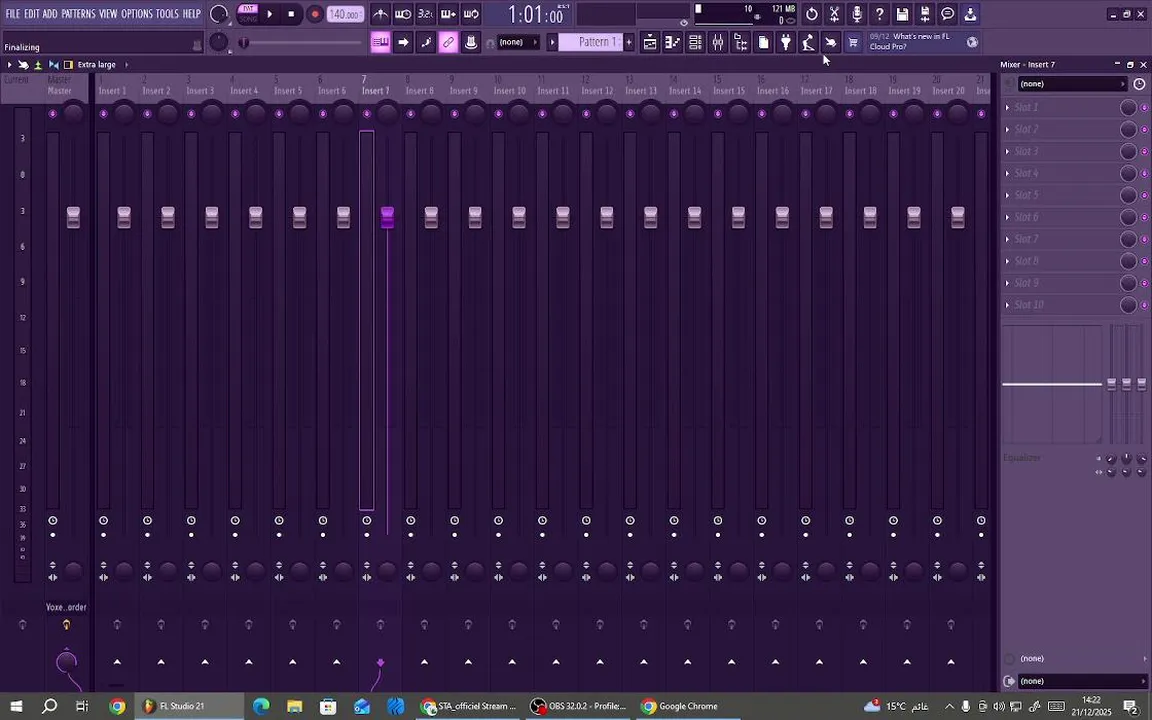Toggle loop recording icon
1152x720 pixels.
click(471, 14)
